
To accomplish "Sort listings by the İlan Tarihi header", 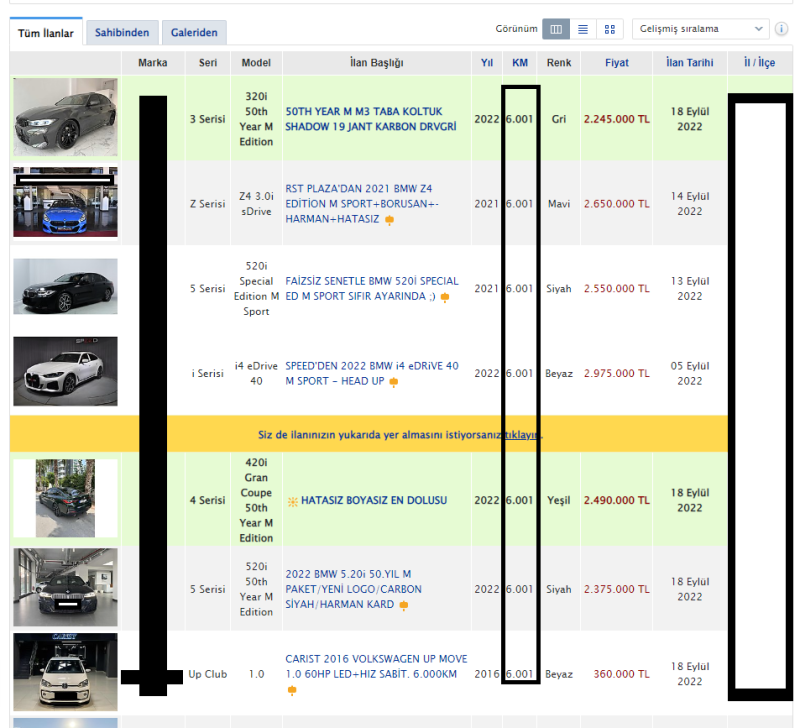I will click(x=689, y=63).
